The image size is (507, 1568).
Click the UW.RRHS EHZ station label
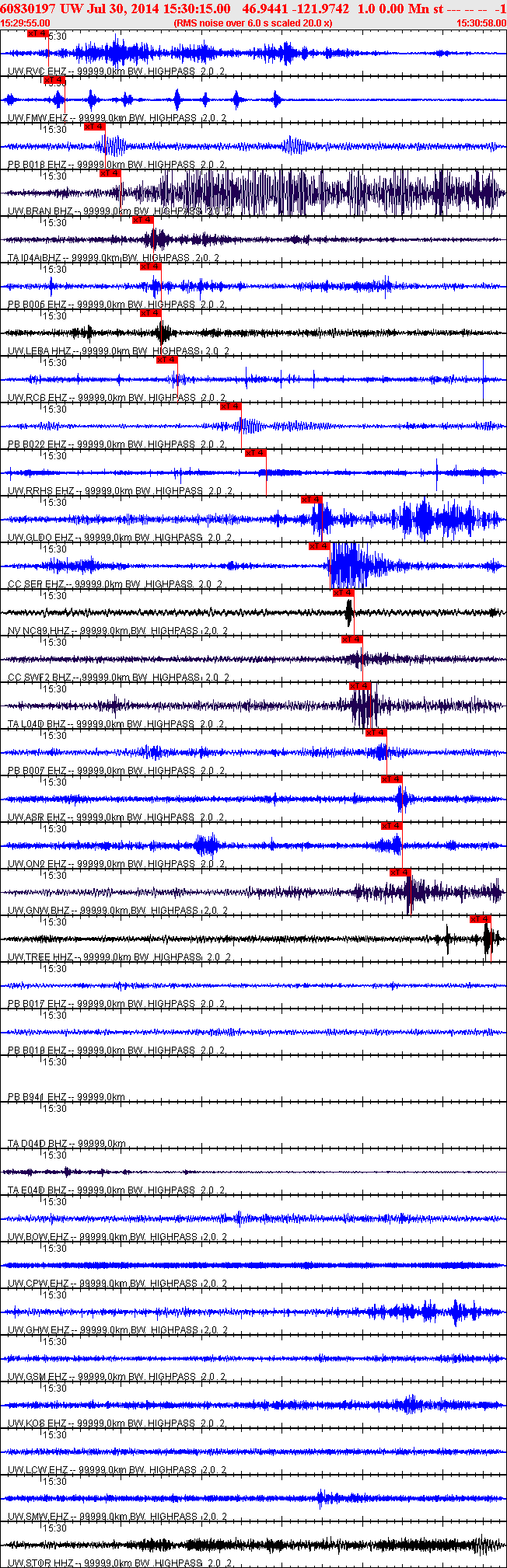[41, 491]
